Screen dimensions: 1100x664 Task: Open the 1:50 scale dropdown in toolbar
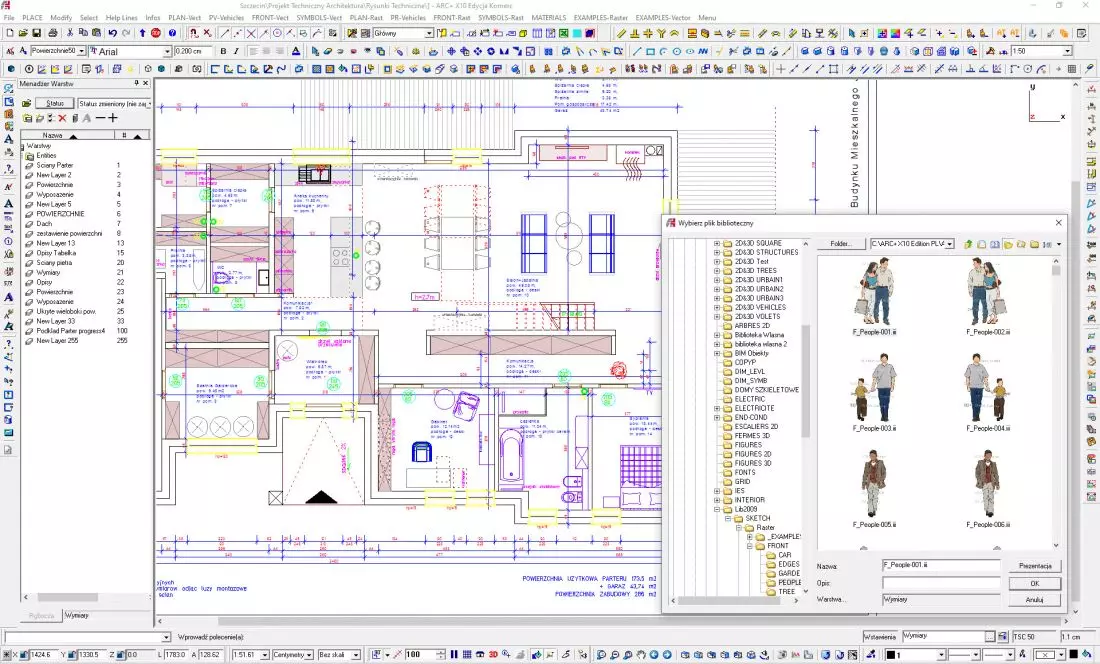click(1067, 51)
